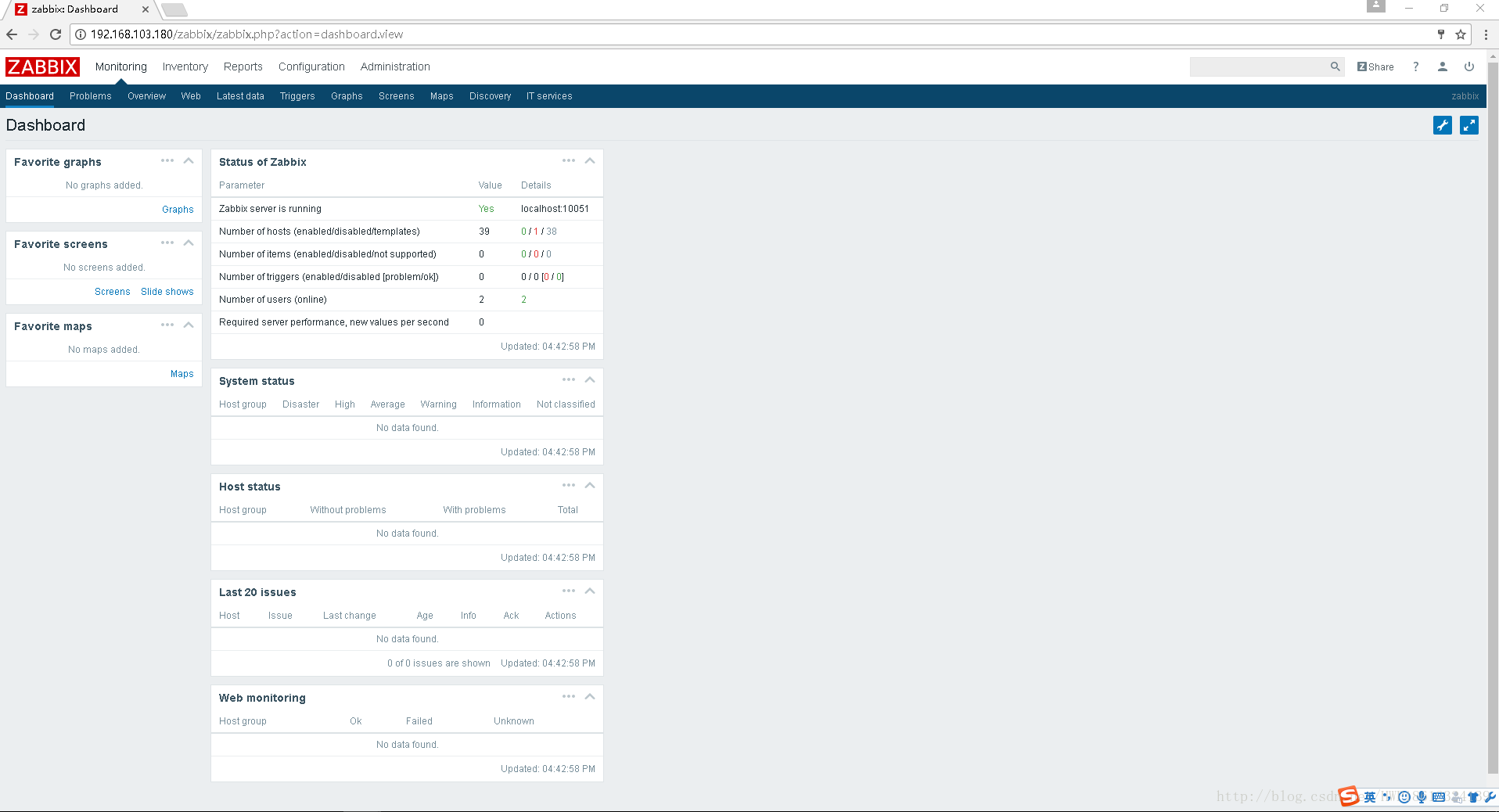The image size is (1499, 812).
Task: Click the Chrome profile icon in the title bar
Action: [x=1376, y=6]
